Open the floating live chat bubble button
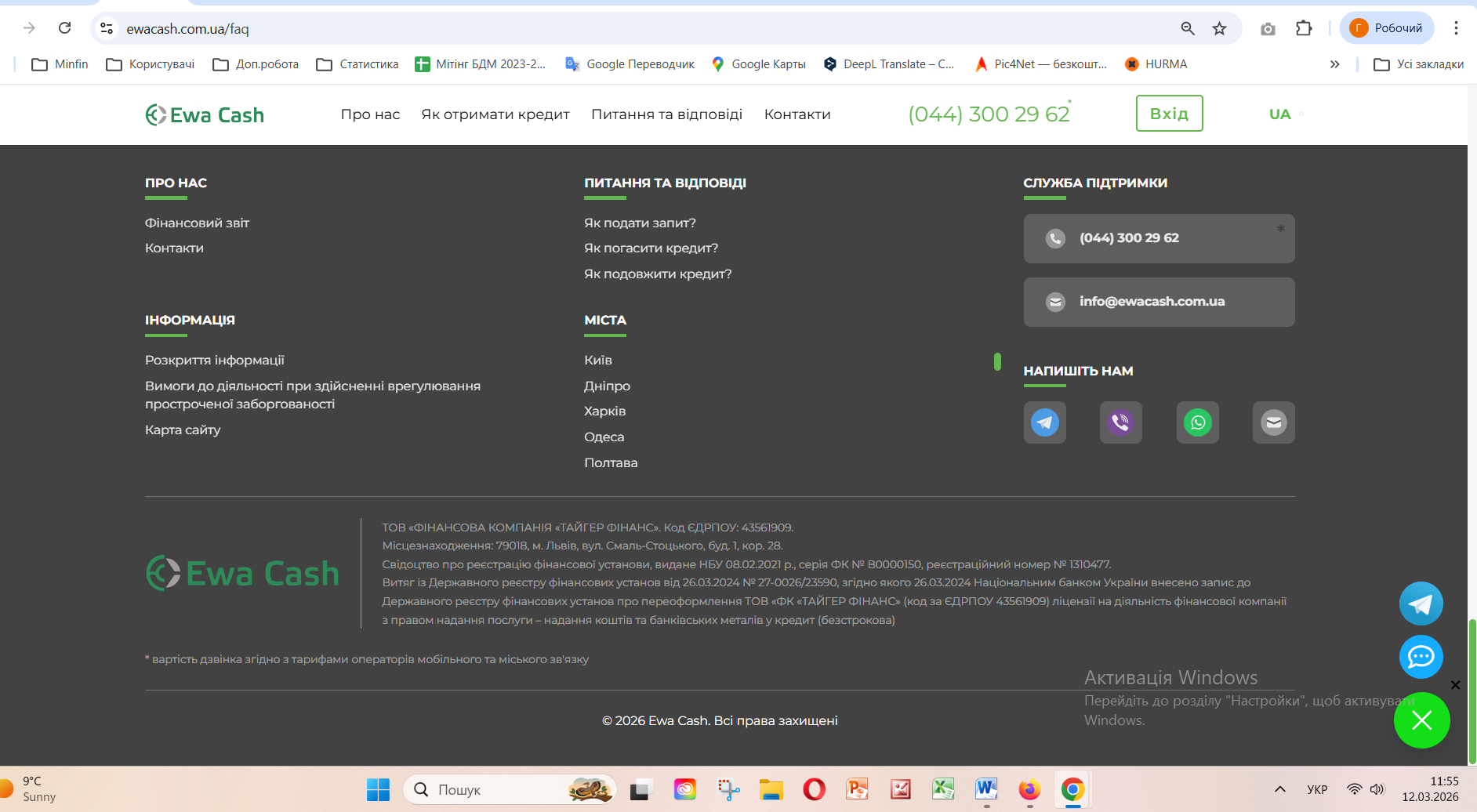This screenshot has width=1477, height=812. pos(1421,657)
